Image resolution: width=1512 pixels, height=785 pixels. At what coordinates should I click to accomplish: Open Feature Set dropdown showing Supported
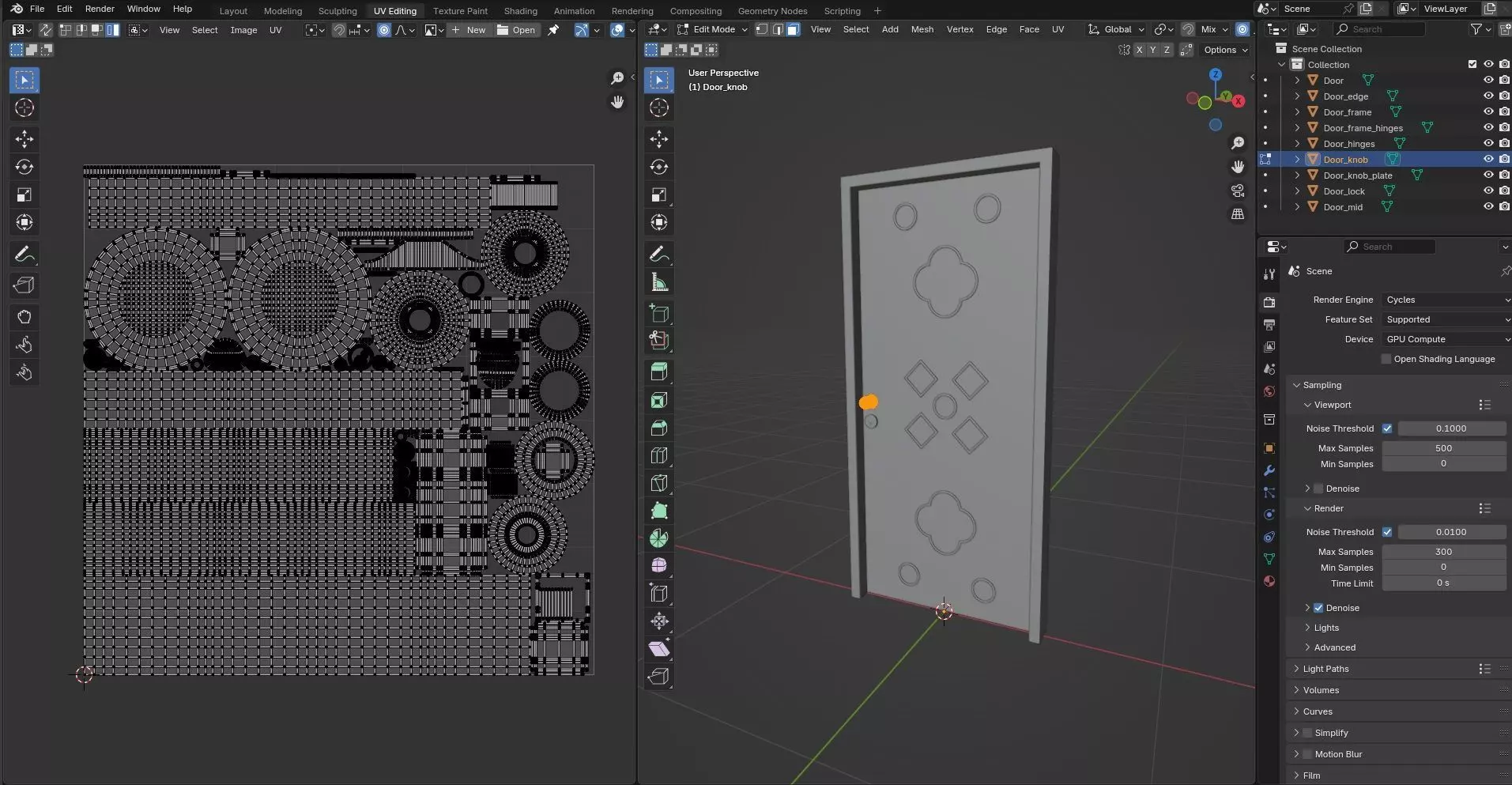point(1446,319)
